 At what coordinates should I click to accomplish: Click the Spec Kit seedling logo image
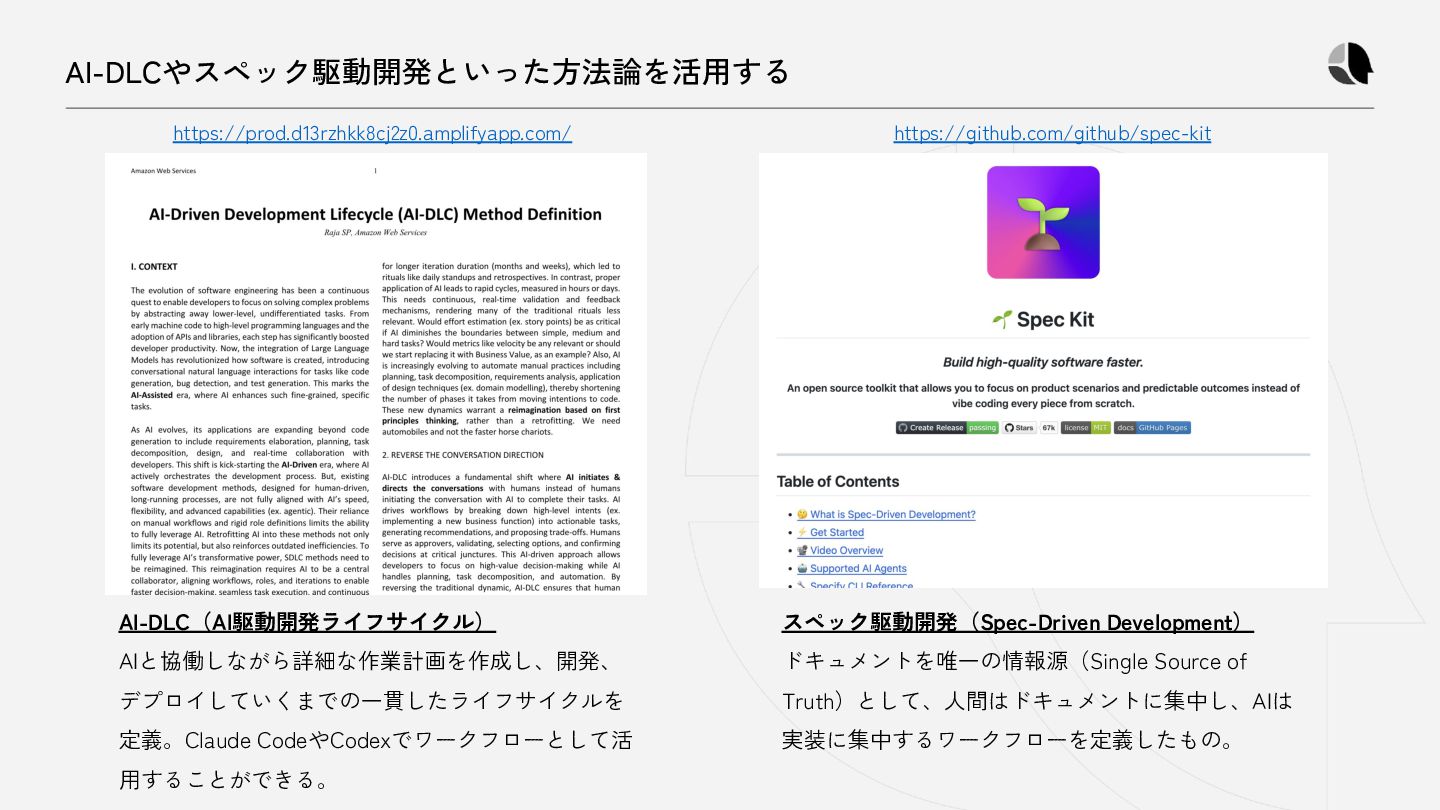tap(1043, 222)
